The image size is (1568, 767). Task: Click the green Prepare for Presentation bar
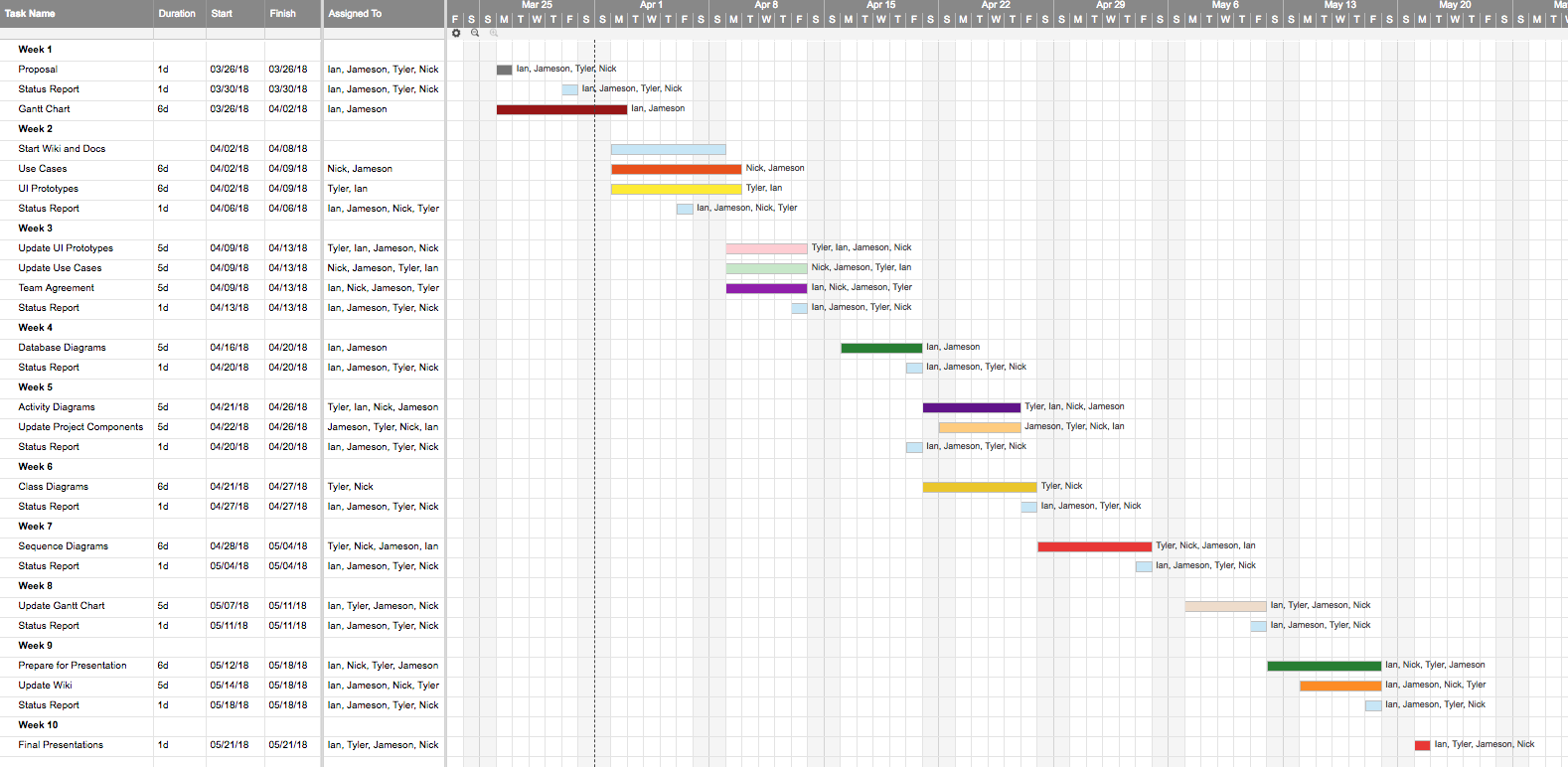[x=1325, y=666]
